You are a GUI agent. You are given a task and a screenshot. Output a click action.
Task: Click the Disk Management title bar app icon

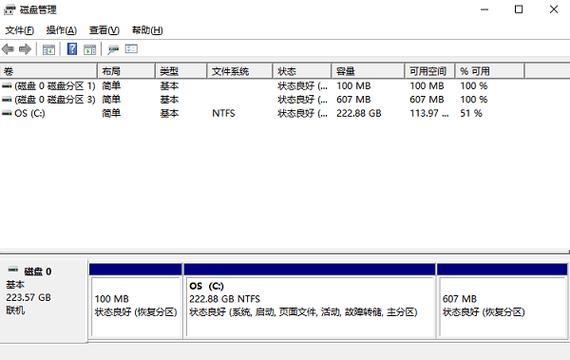[9, 10]
